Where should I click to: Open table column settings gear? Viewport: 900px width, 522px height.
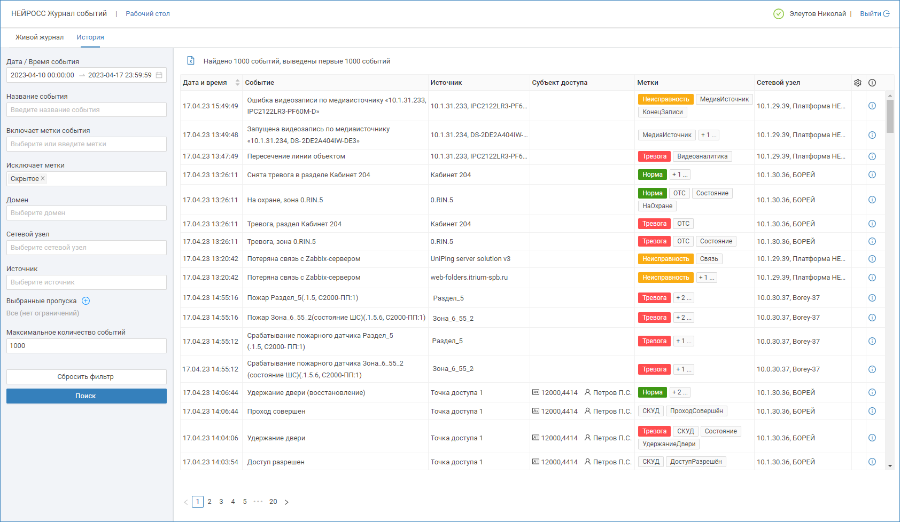pyautogui.click(x=858, y=83)
